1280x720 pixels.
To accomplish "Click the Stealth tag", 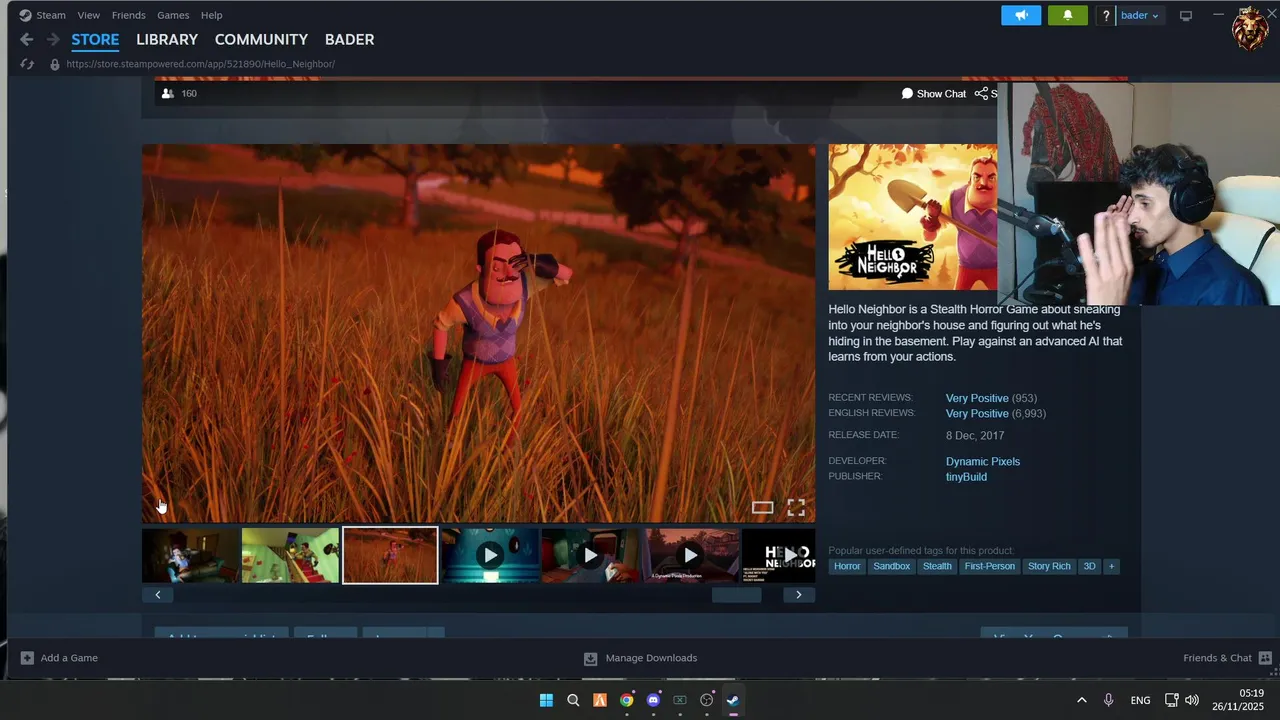I will click(x=937, y=566).
